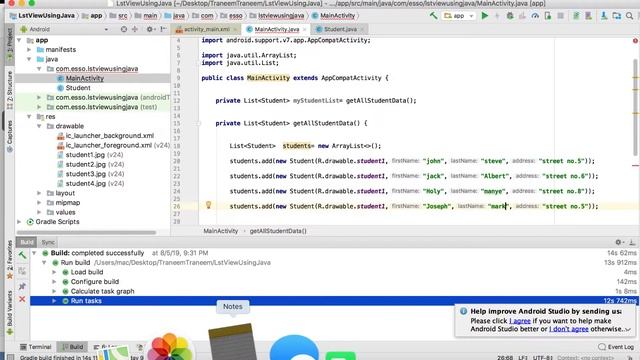Viewport: 640px width, 360px height.
Task: Open the AVD Manager icon
Action: [588, 16]
